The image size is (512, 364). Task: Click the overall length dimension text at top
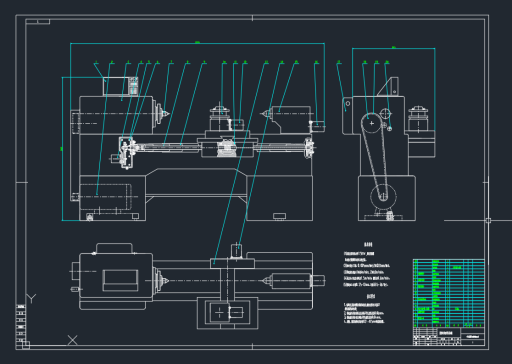197,42
